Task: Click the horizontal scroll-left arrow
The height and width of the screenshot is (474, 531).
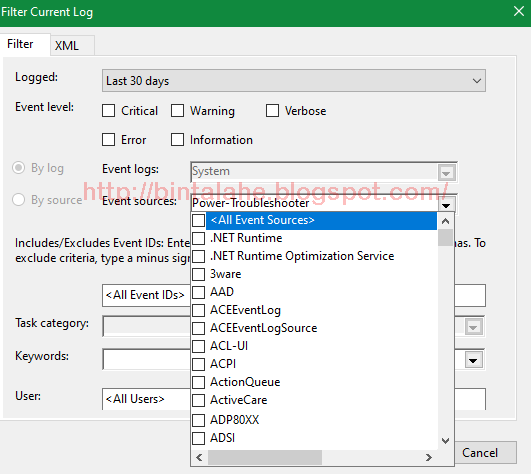Action: (199, 458)
